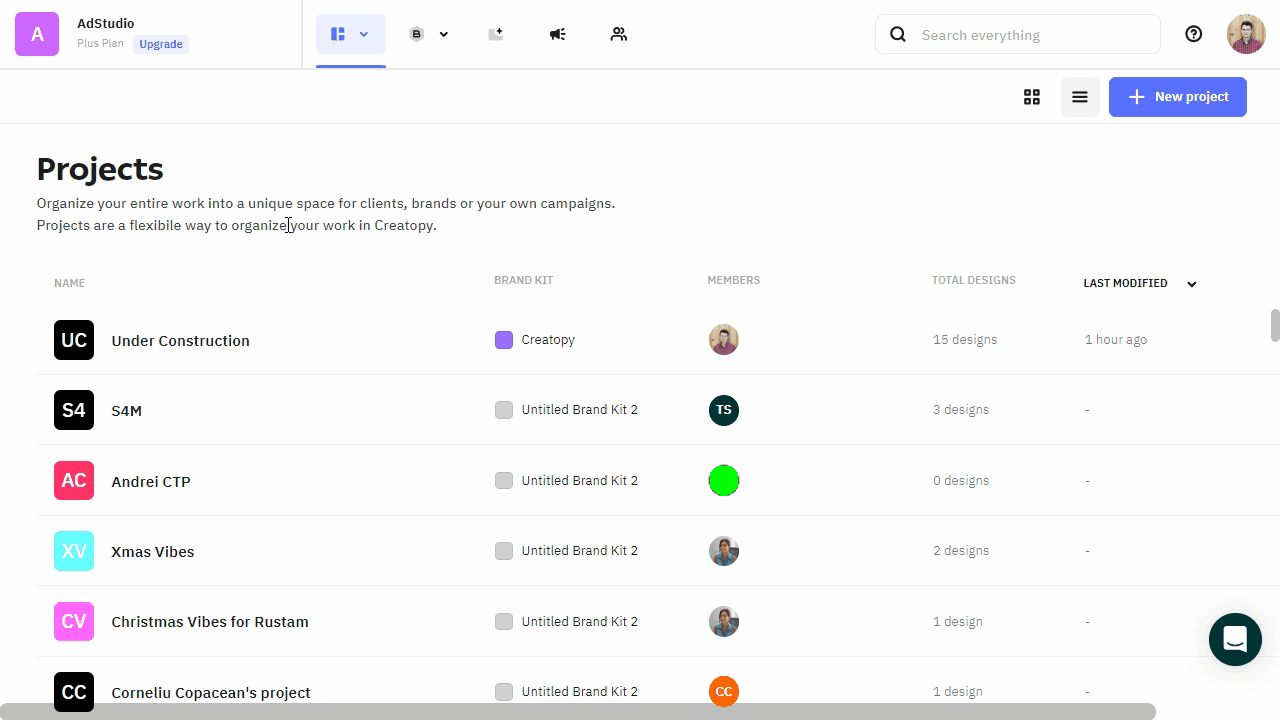Screen dimensions: 1280x720
Task: Click the AdStudio workspace name
Action: (106, 23)
